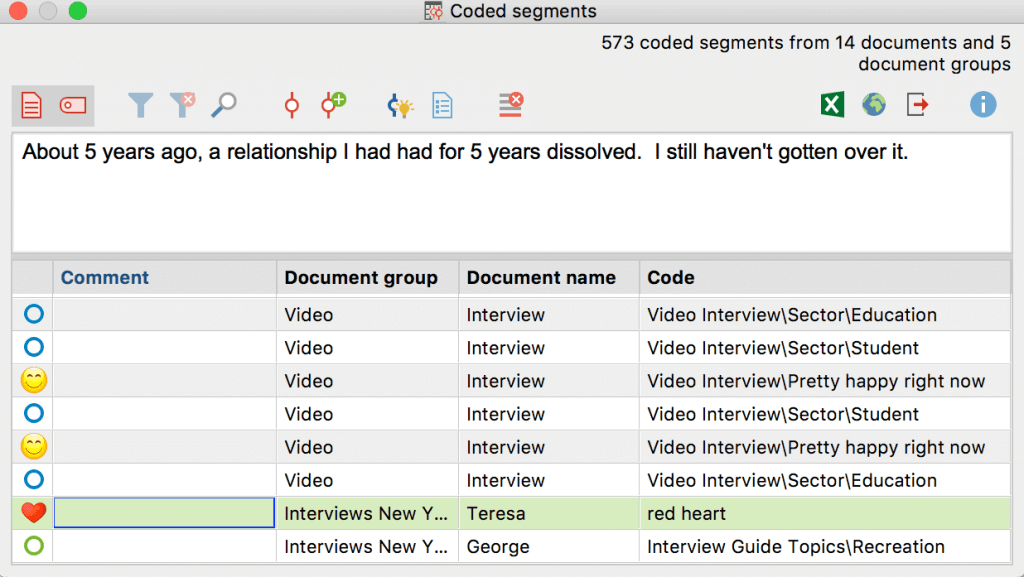Click the coded segment text preview area
1024x577 pixels.
512,193
